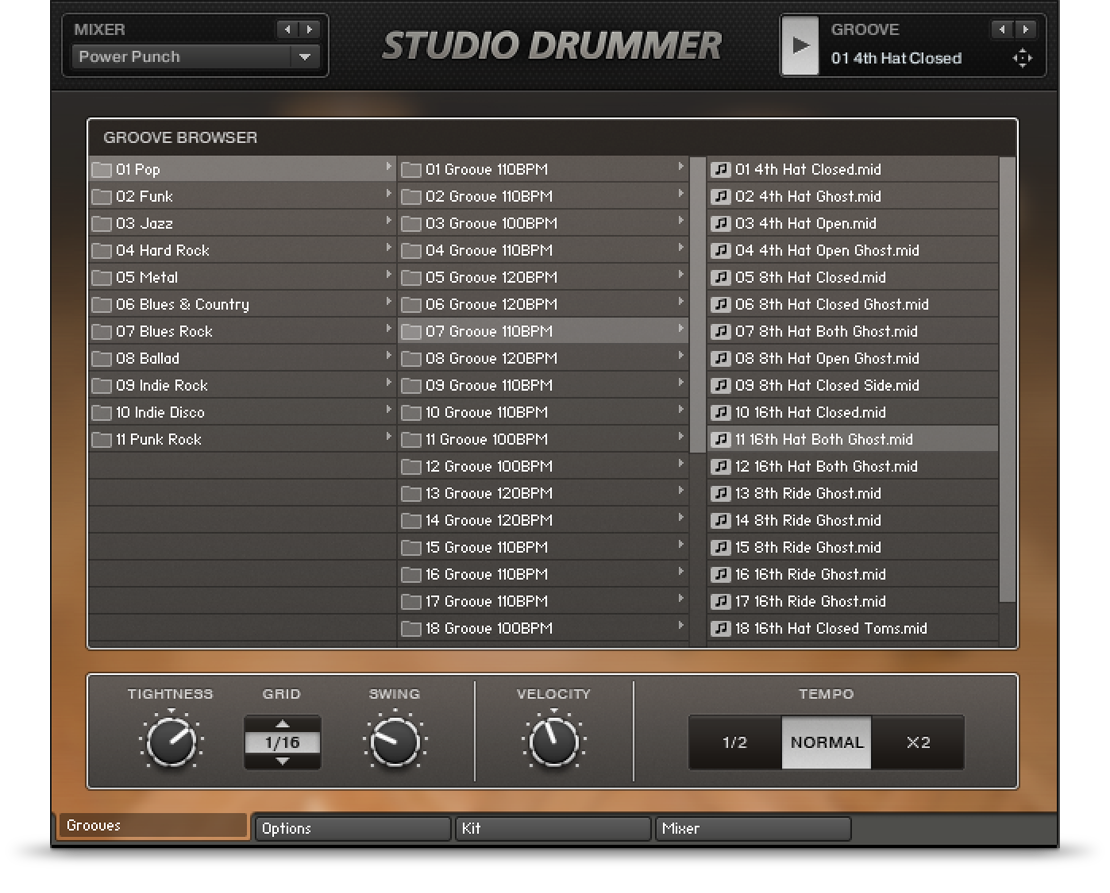Click the Tightness knob

(170, 743)
